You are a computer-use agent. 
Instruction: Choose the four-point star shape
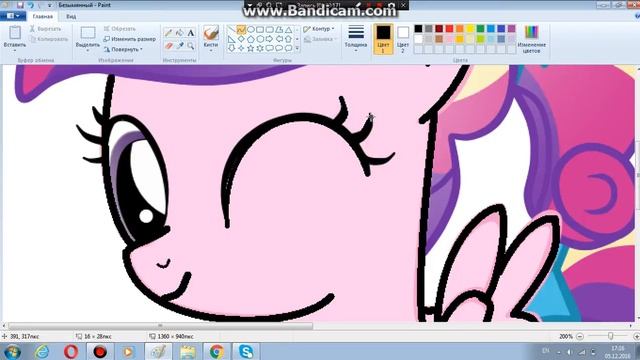click(241, 48)
